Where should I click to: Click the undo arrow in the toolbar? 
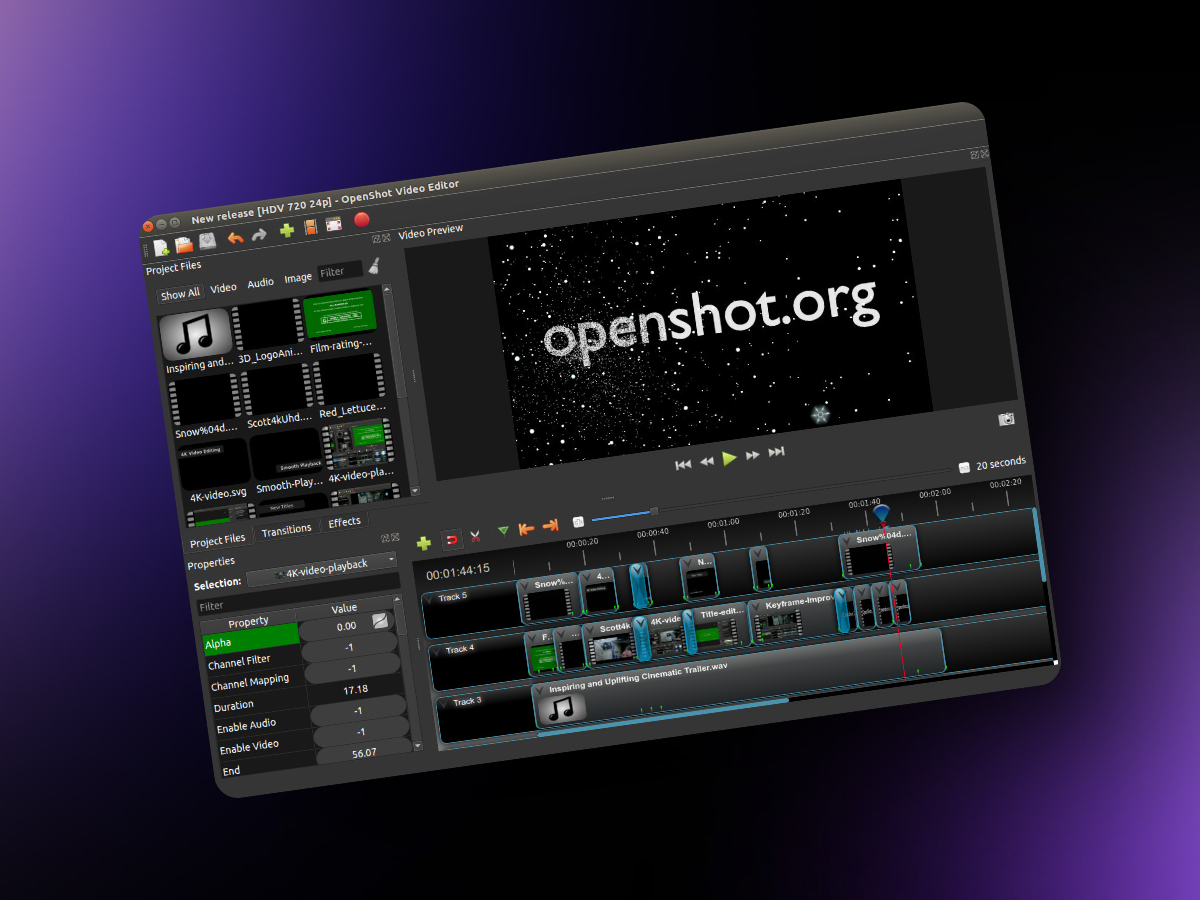pos(235,238)
